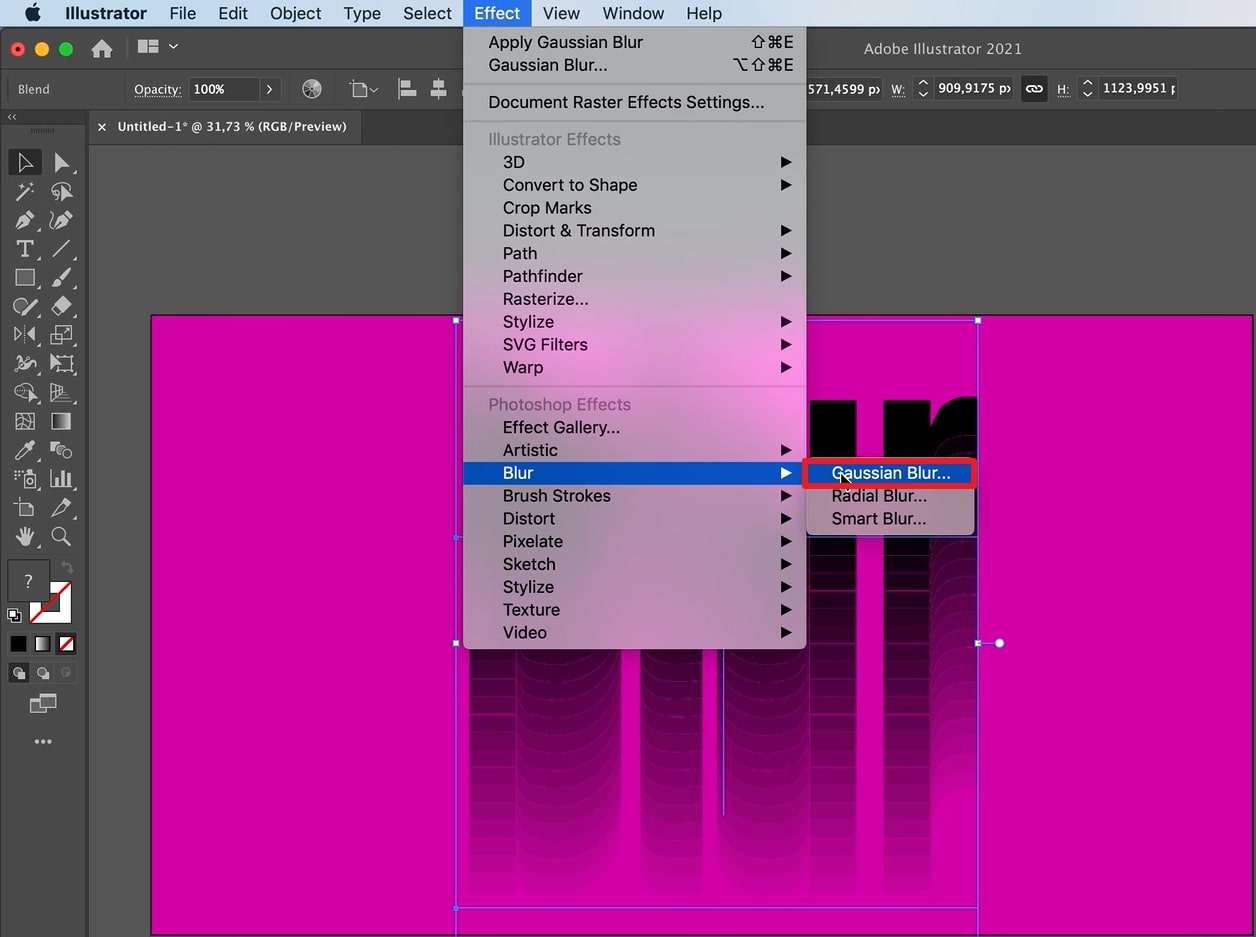The image size is (1256, 937).
Task: Pick the Paintbrush tool
Action: tap(61, 277)
